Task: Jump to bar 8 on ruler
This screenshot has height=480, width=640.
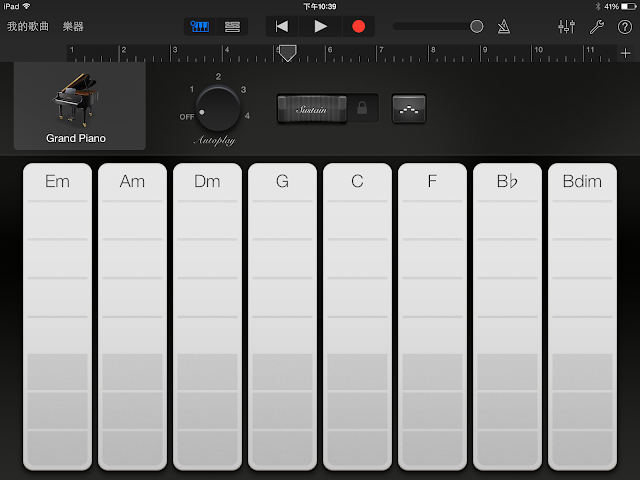Action: [433, 50]
